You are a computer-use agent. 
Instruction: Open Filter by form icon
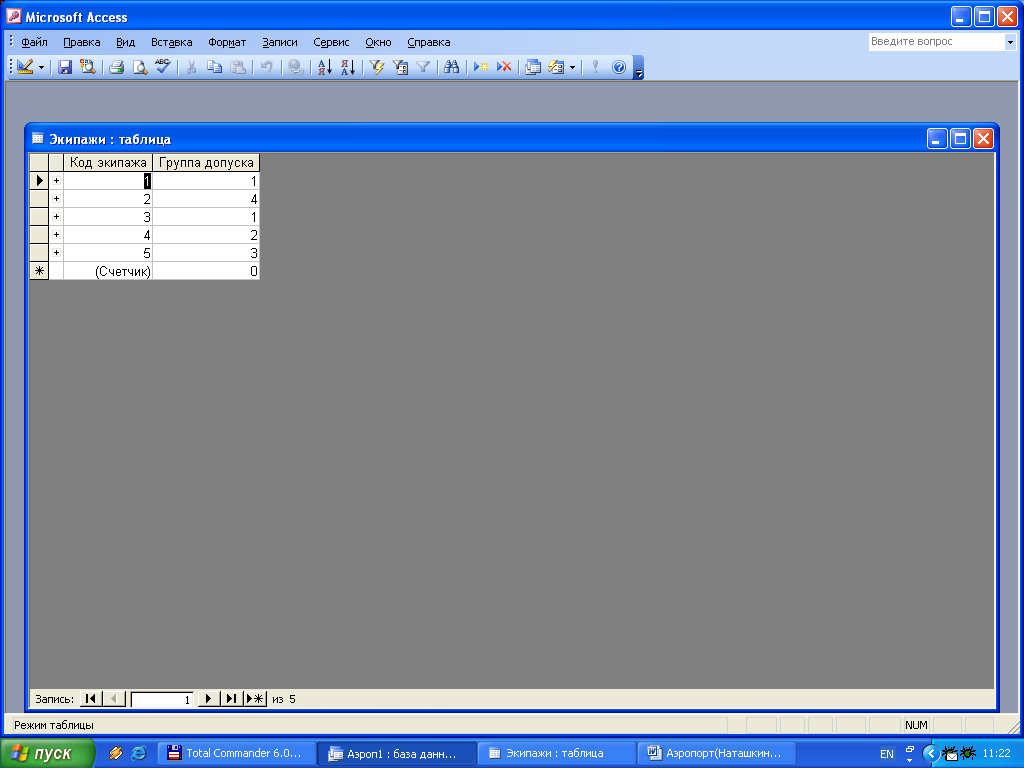(400, 67)
